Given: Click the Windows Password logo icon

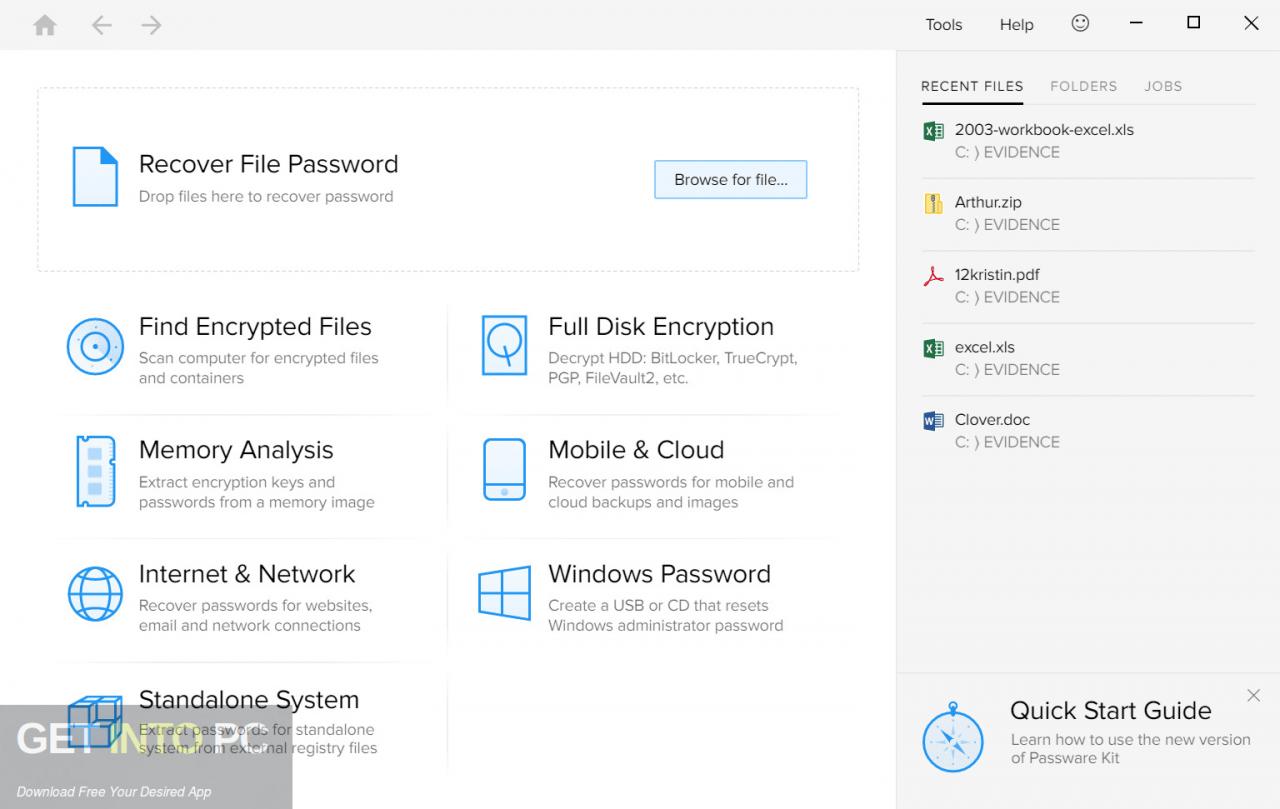Looking at the screenshot, I should point(504,593).
